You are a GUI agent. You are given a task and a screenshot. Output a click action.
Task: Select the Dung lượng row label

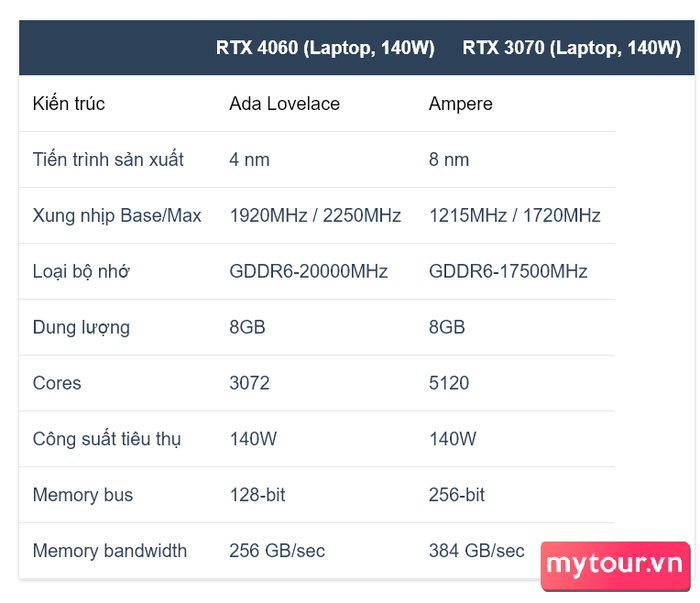(x=81, y=328)
